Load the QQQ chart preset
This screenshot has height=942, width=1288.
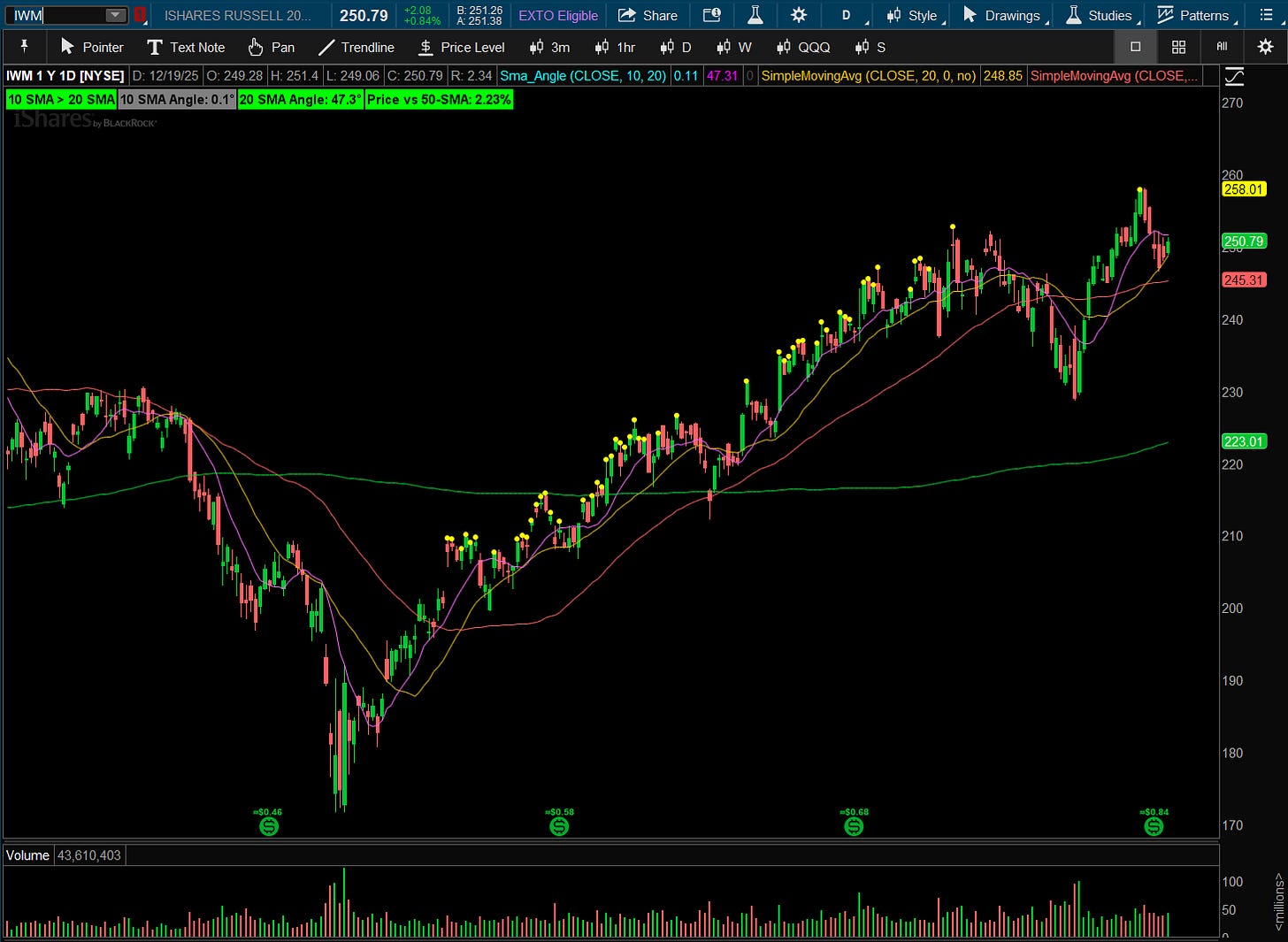coord(803,47)
